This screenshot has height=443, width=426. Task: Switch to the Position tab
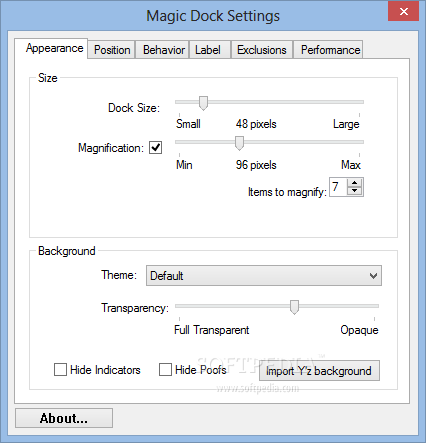pyautogui.click(x=112, y=50)
